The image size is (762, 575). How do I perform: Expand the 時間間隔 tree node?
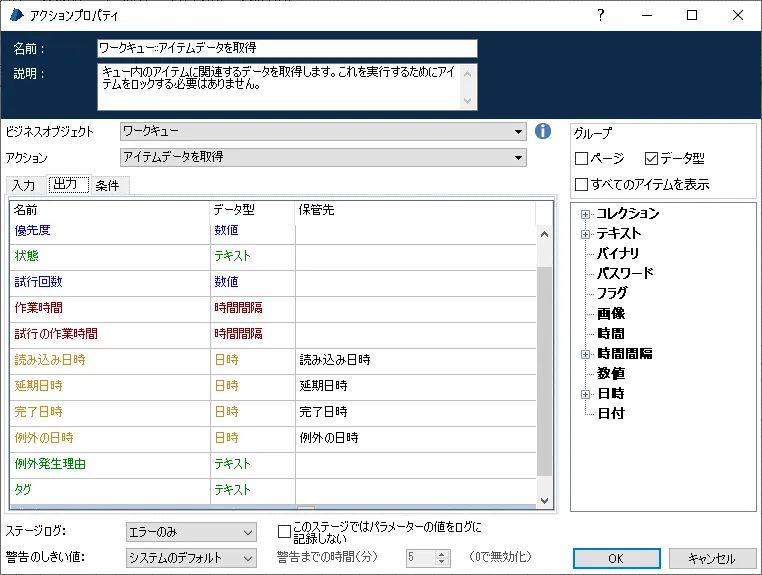point(586,354)
